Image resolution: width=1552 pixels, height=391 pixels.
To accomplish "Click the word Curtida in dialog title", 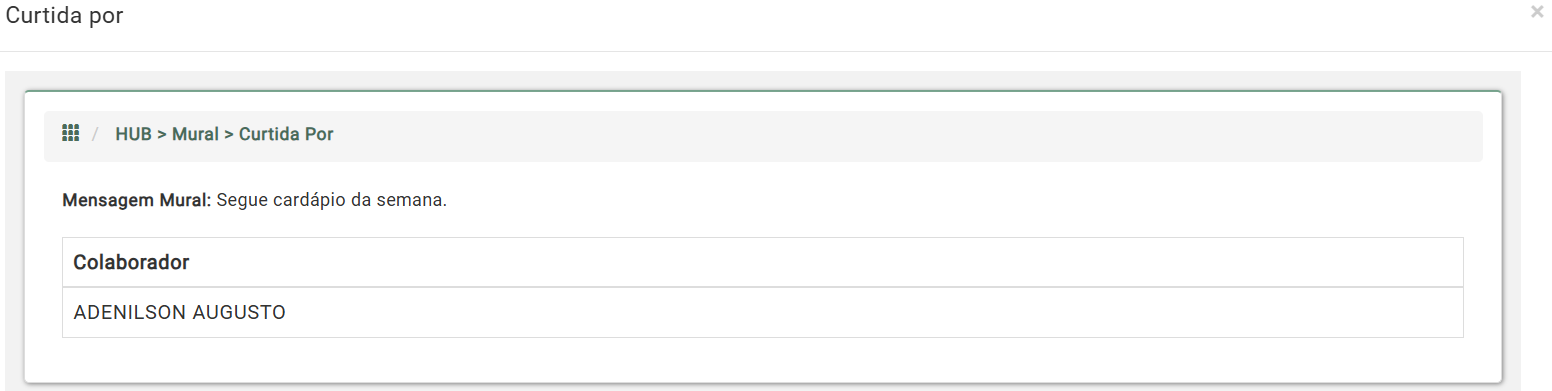I will pyautogui.click(x=40, y=16).
